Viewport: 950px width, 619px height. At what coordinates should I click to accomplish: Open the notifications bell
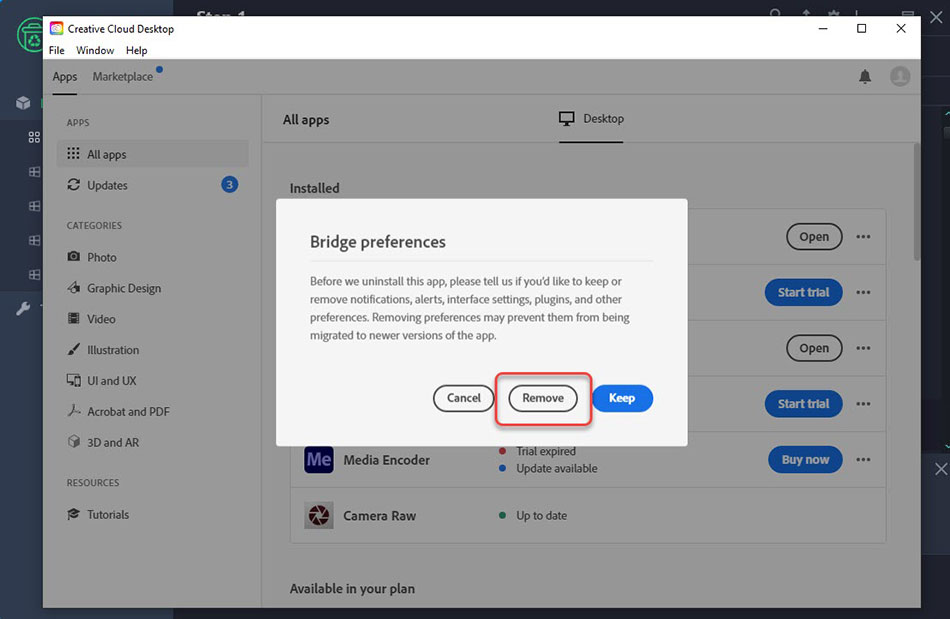pyautogui.click(x=865, y=76)
